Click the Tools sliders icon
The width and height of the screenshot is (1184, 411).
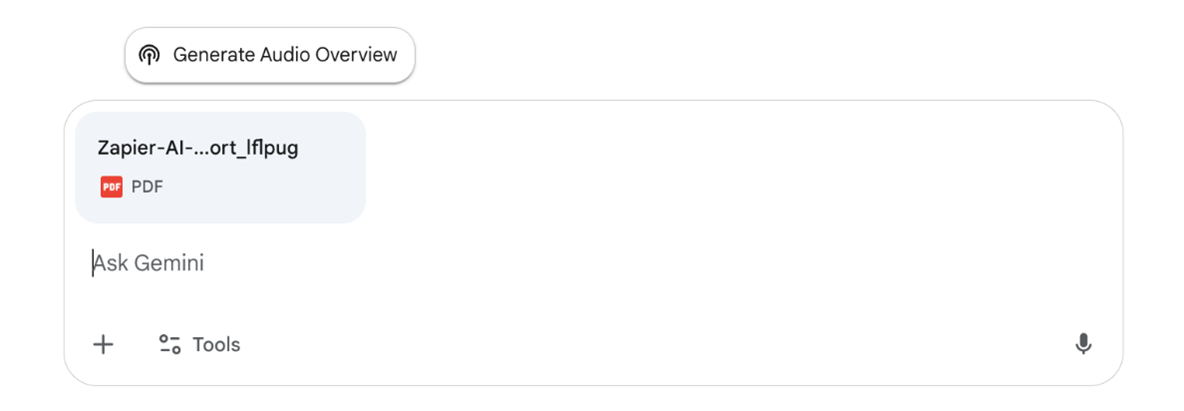(x=170, y=344)
